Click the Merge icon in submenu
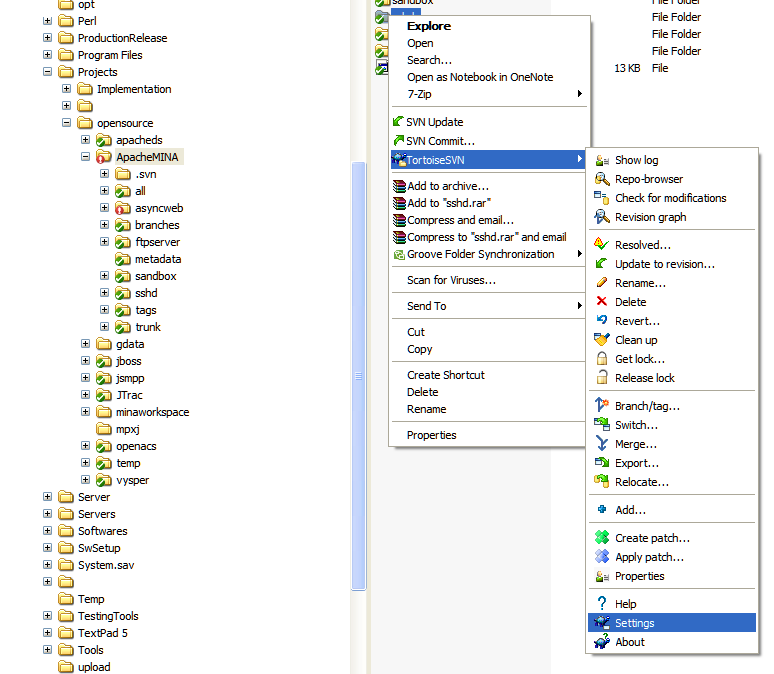 click(x=601, y=444)
